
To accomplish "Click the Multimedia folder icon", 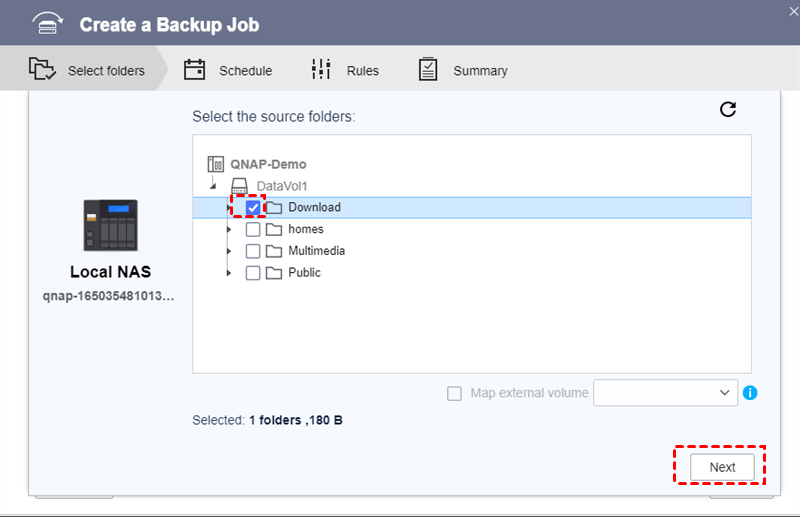I will tap(273, 251).
